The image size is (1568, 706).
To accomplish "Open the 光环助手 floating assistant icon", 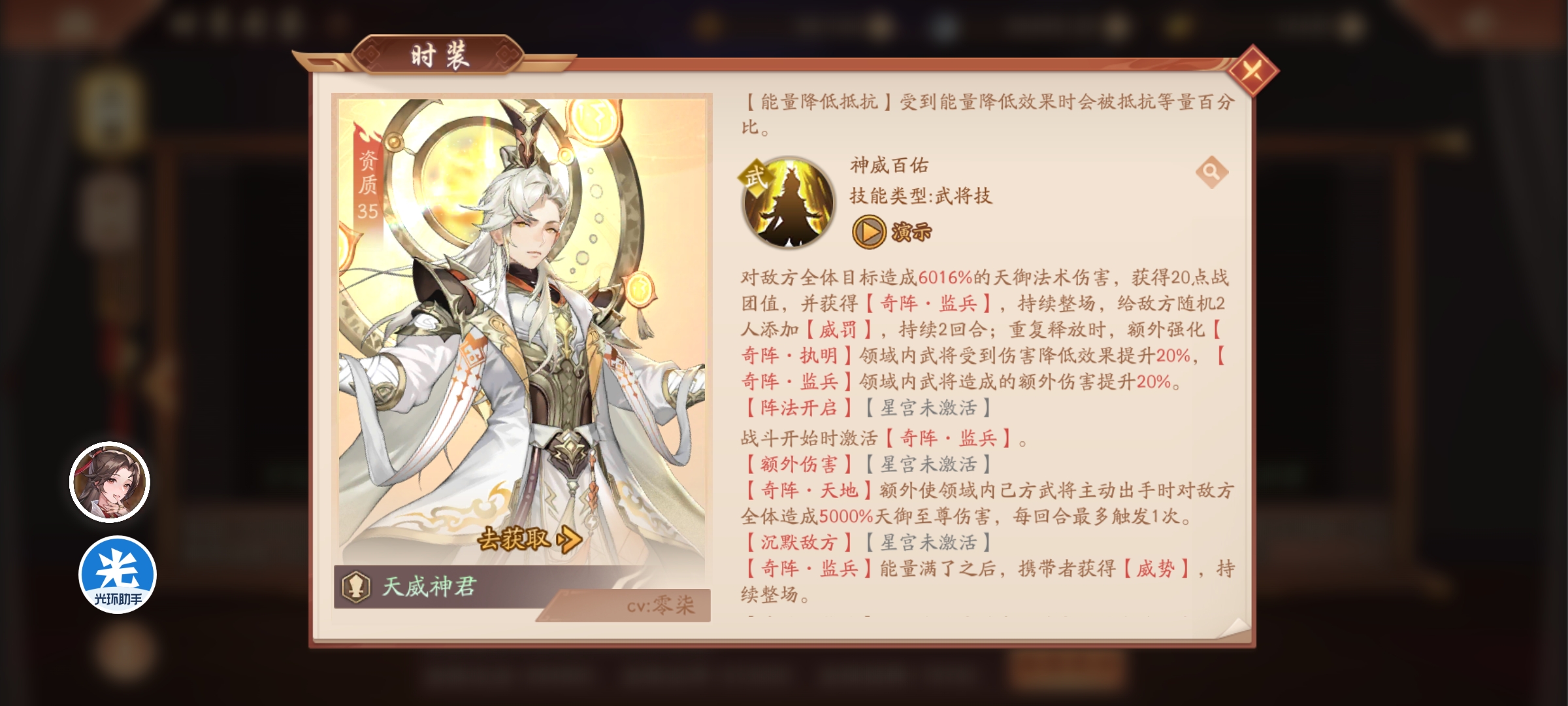I will click(118, 575).
